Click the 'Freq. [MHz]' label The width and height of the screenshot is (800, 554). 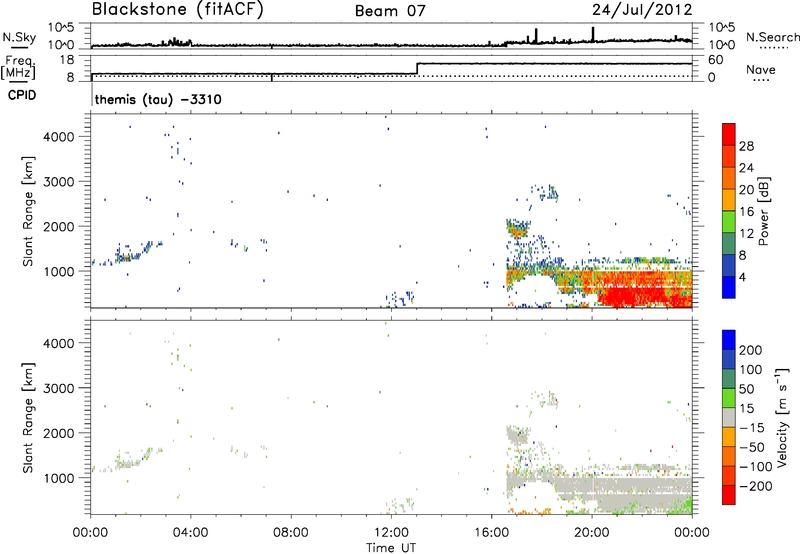tap(19, 68)
